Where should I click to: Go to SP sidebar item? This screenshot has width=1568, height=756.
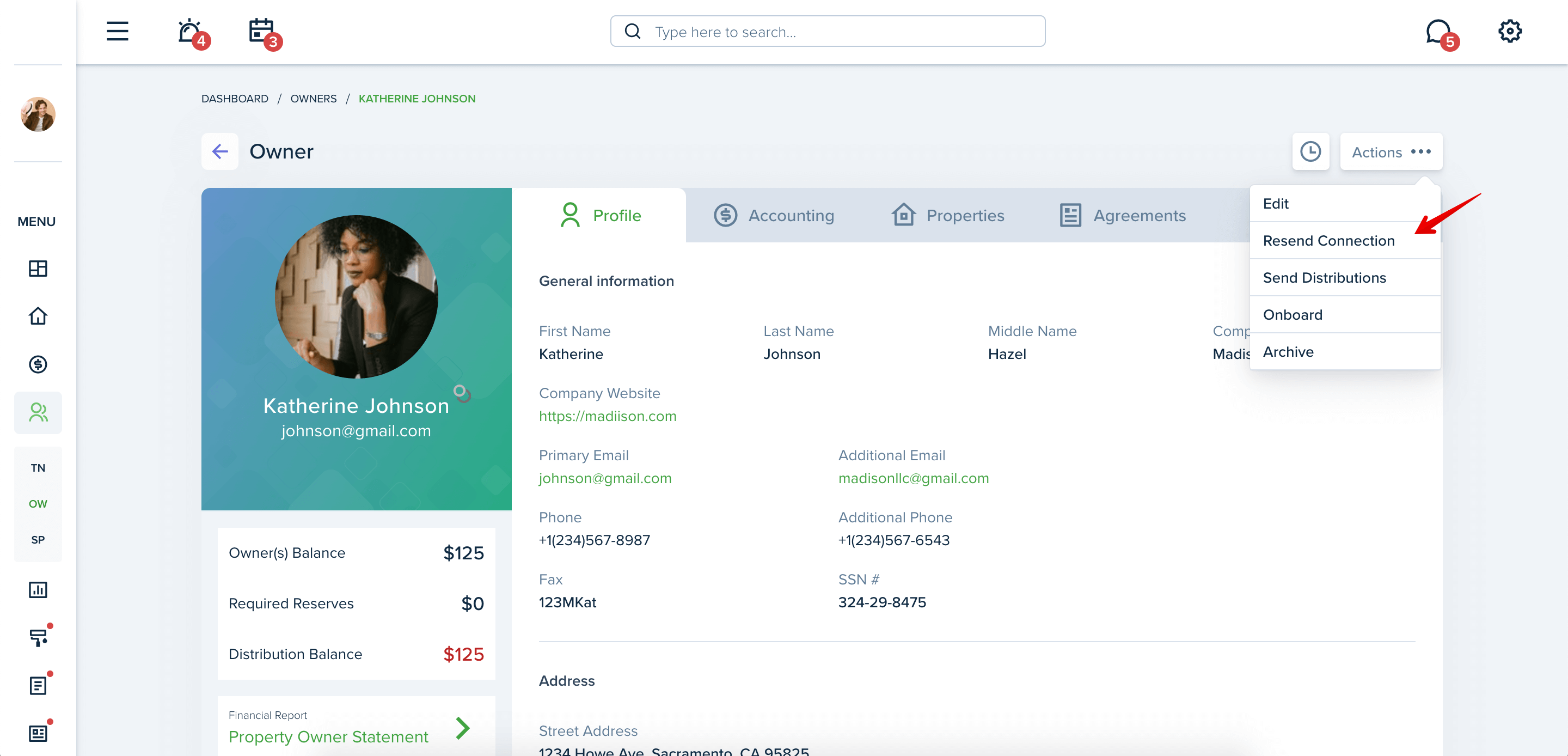click(x=38, y=540)
